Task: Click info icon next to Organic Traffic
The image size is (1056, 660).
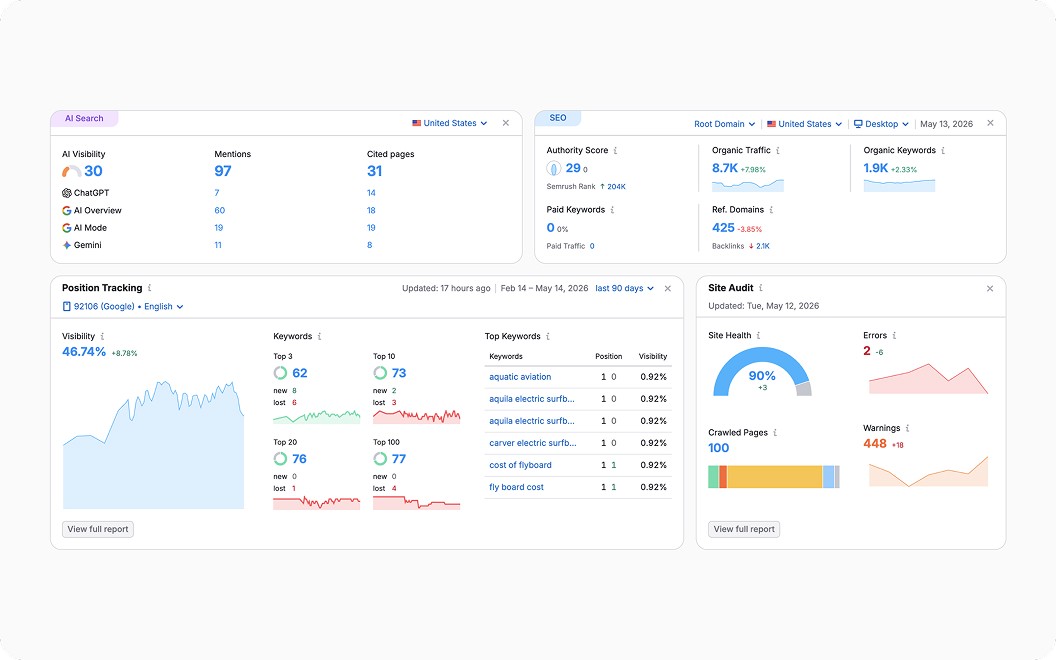Action: [778, 150]
